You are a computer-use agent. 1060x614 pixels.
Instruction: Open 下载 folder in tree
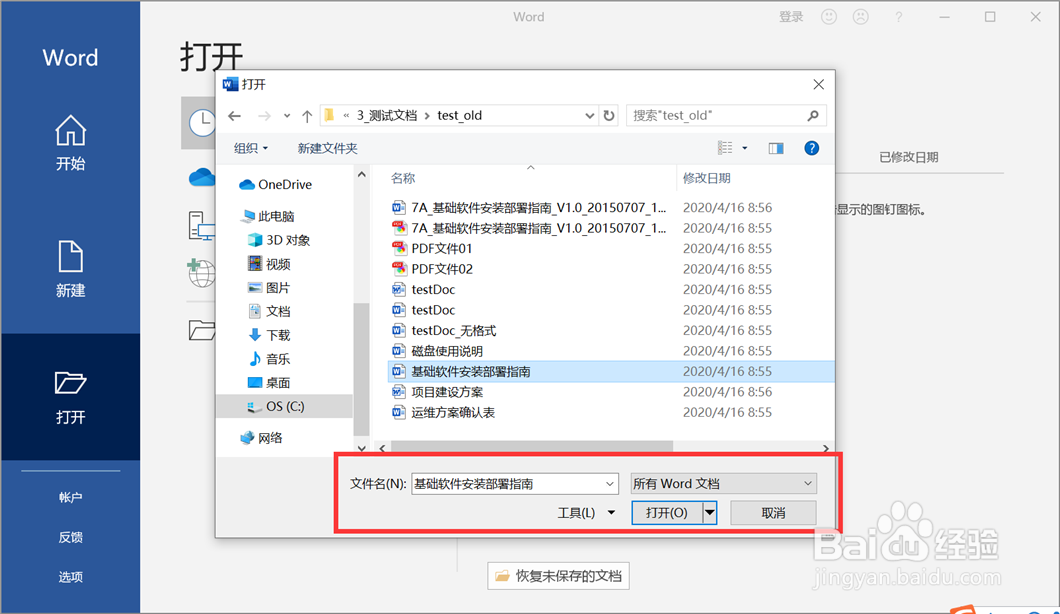pos(269,335)
